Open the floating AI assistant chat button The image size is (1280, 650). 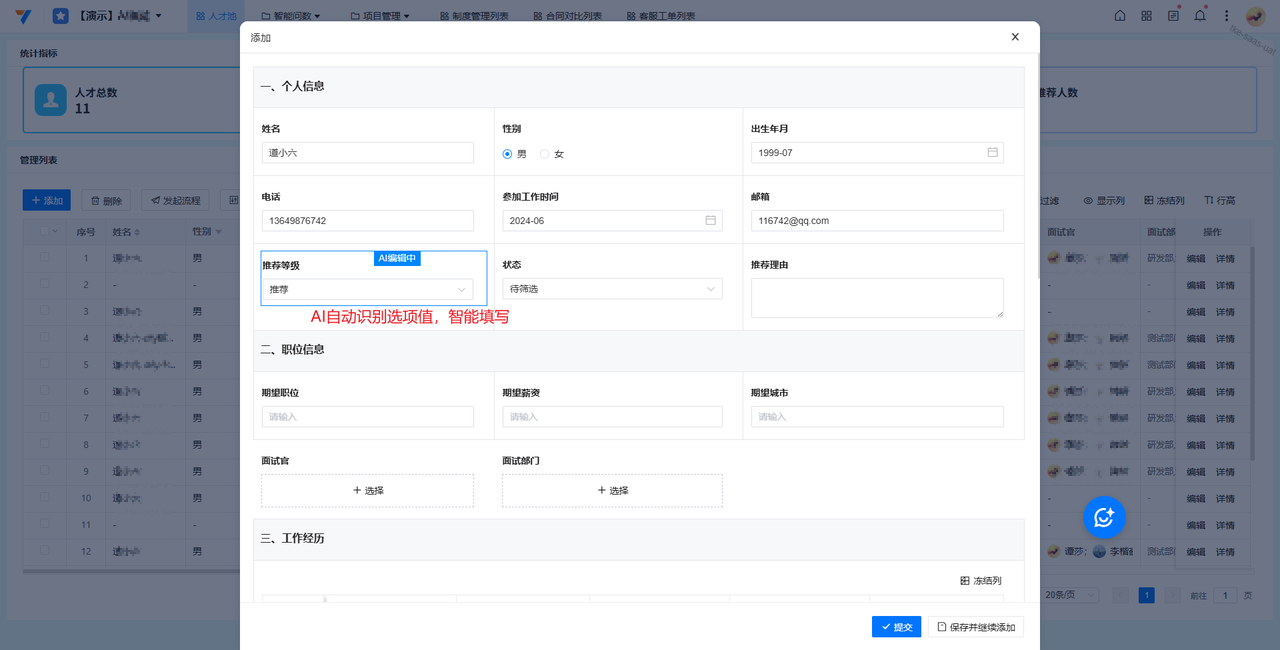click(1104, 517)
